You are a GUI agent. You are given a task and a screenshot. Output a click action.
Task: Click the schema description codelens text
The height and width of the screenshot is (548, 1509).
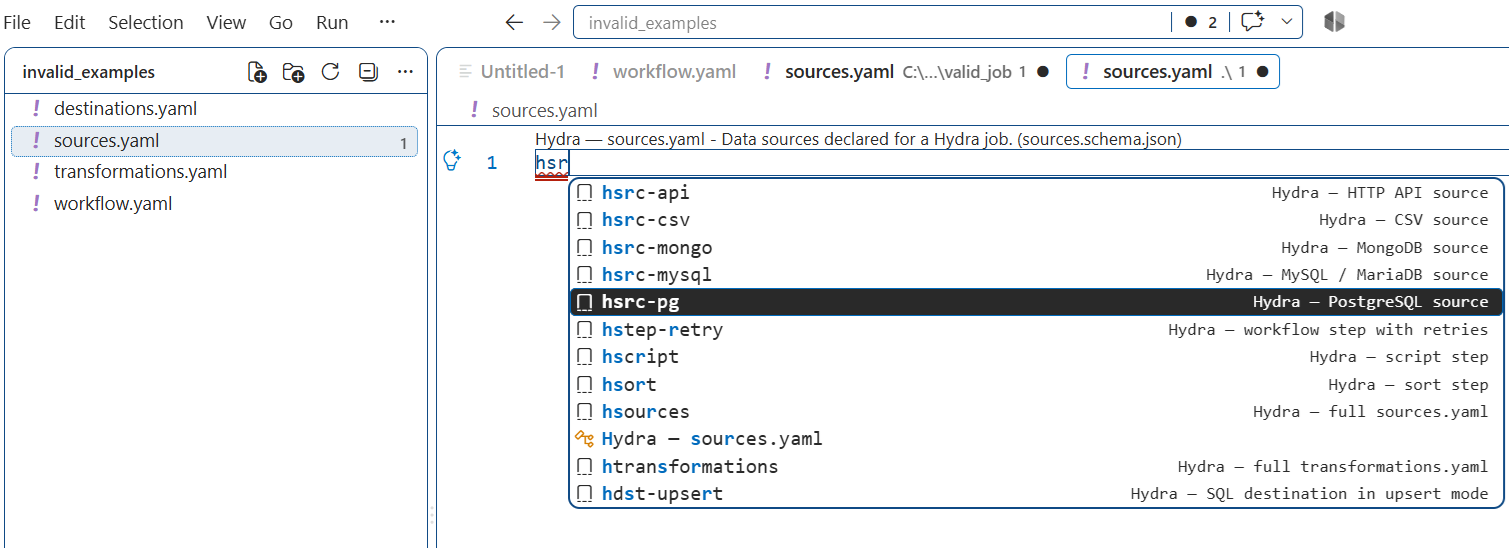pos(859,140)
